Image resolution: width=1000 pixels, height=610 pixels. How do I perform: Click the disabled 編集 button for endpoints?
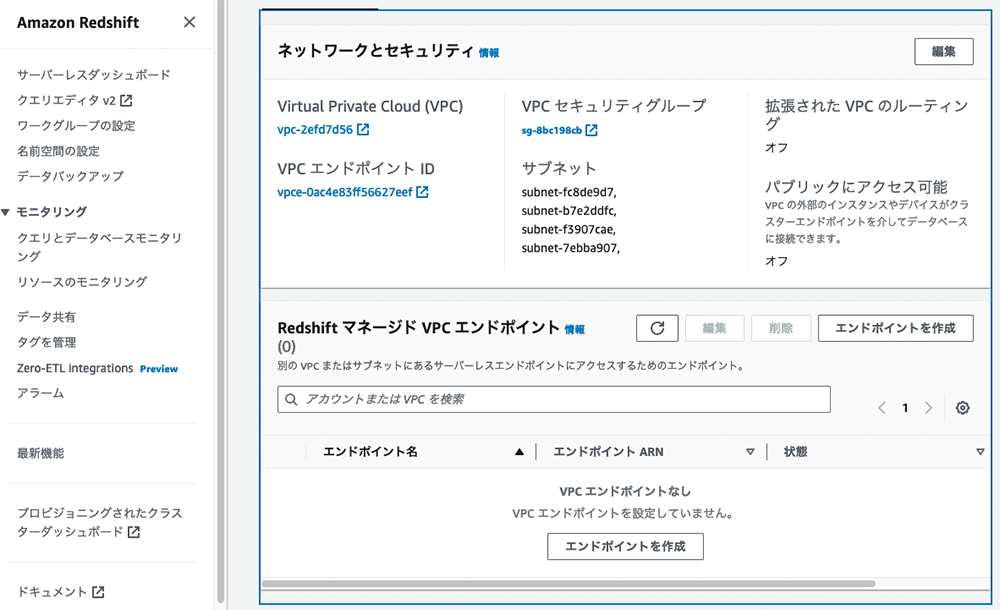coord(714,328)
